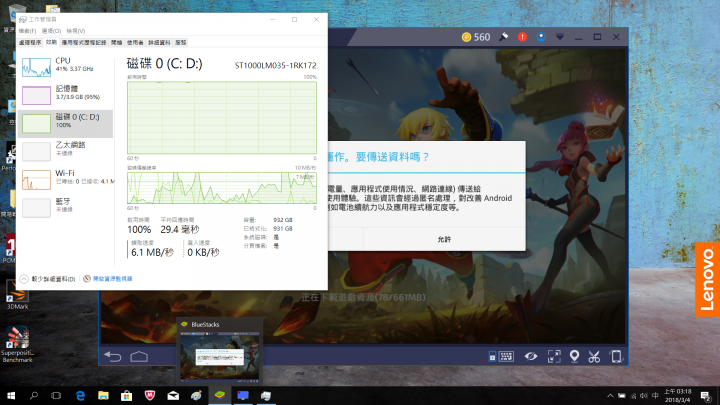Image resolution: width=720 pixels, height=405 pixels.
Task: Click battery icon in system tray
Action: [622, 395]
